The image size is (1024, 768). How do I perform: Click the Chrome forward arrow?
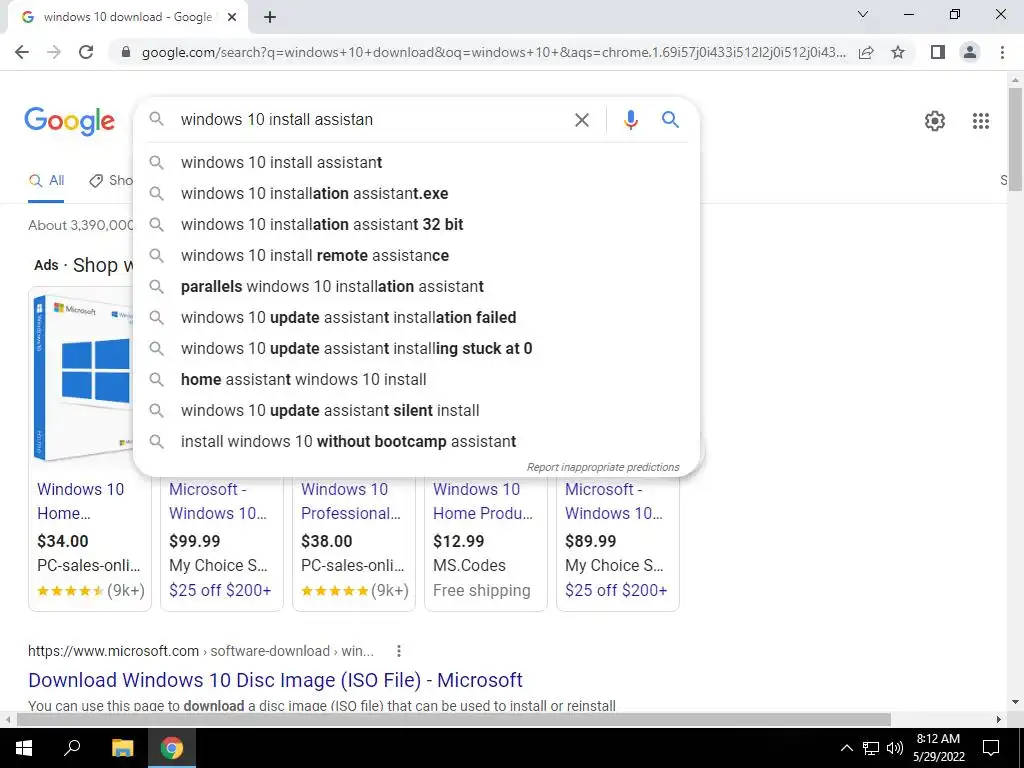(x=54, y=52)
